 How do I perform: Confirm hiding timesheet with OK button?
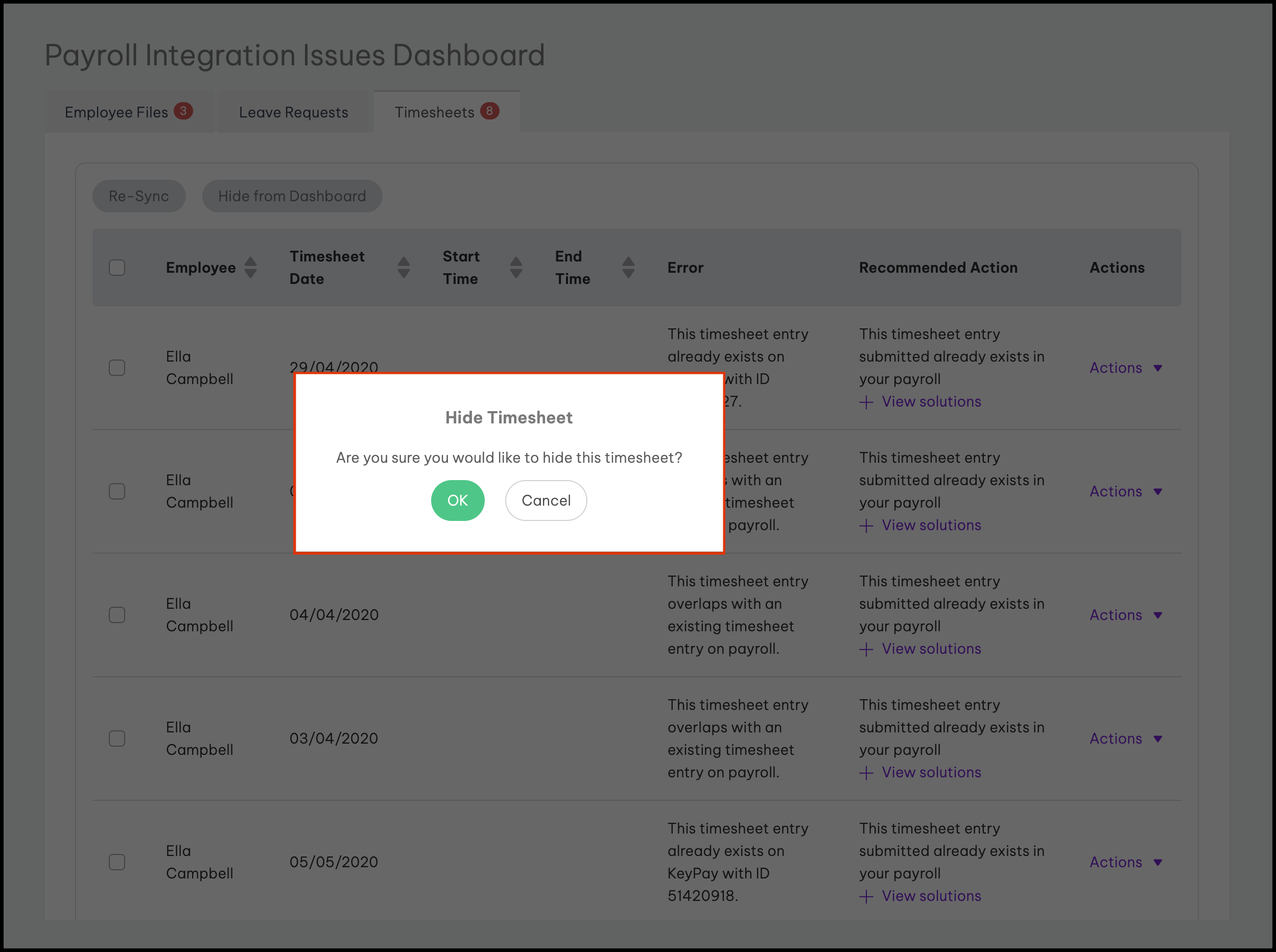(x=458, y=500)
